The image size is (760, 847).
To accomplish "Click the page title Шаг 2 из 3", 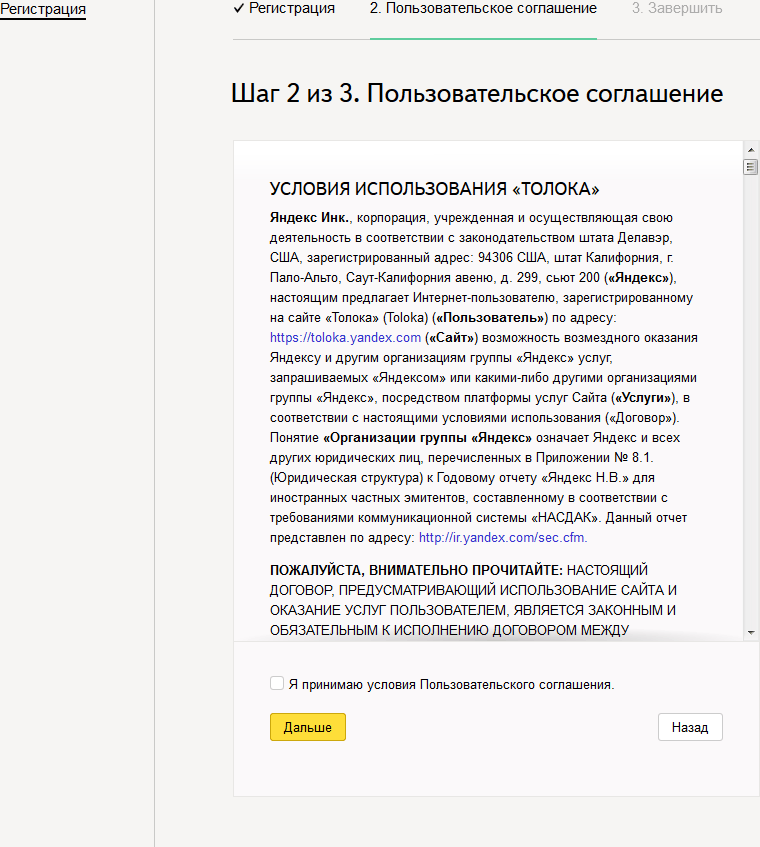I will pyautogui.click(x=295, y=93).
